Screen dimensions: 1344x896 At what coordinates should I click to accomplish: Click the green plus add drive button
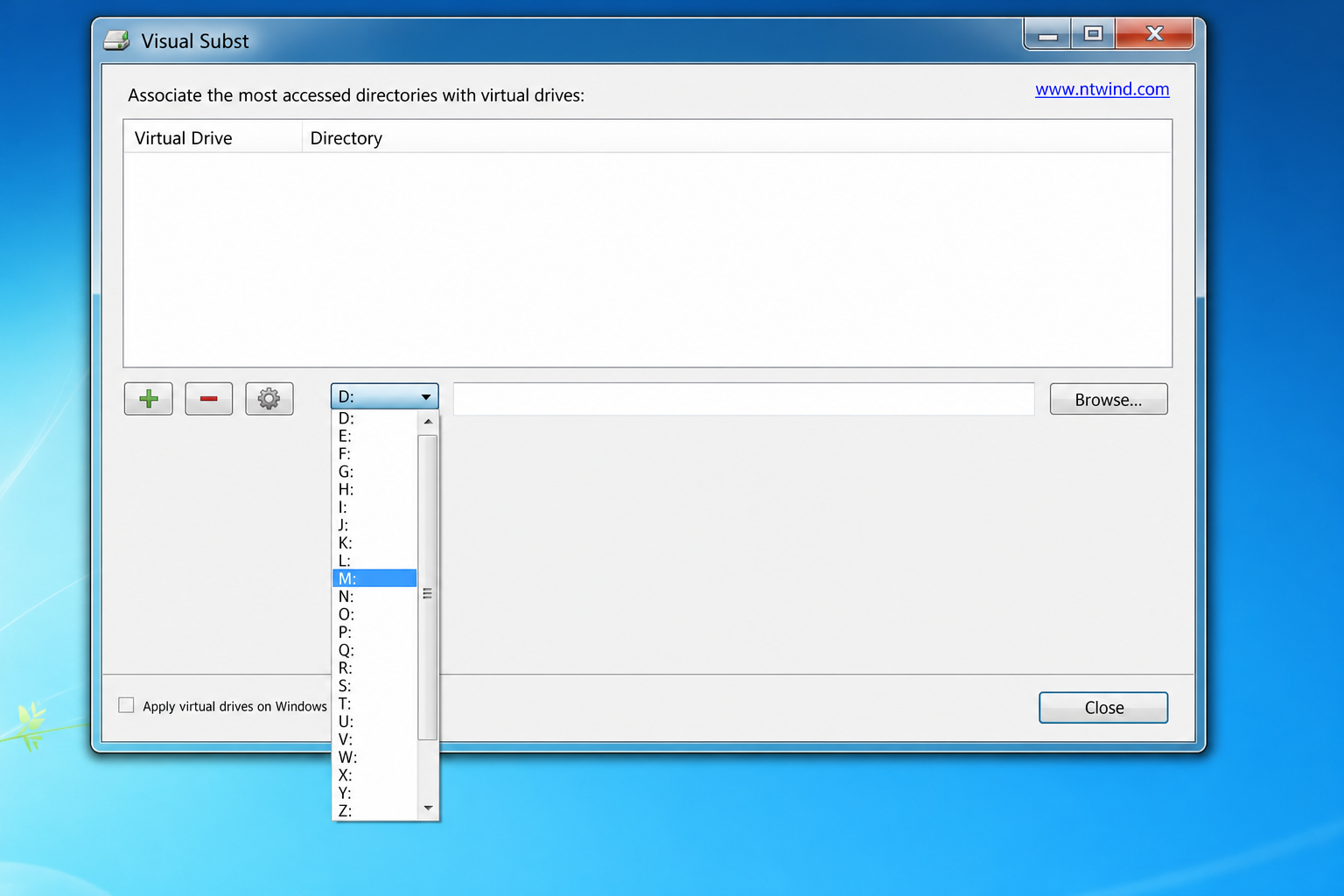[x=149, y=399]
